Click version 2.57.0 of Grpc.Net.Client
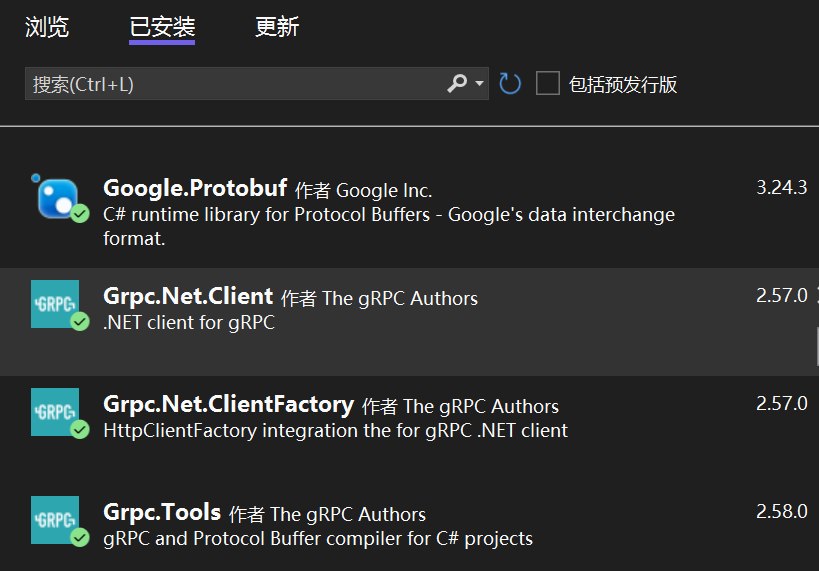The image size is (819, 571). (x=782, y=296)
